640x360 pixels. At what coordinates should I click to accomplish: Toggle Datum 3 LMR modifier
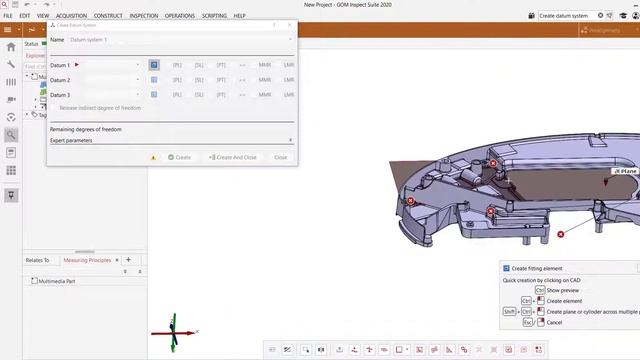point(289,95)
